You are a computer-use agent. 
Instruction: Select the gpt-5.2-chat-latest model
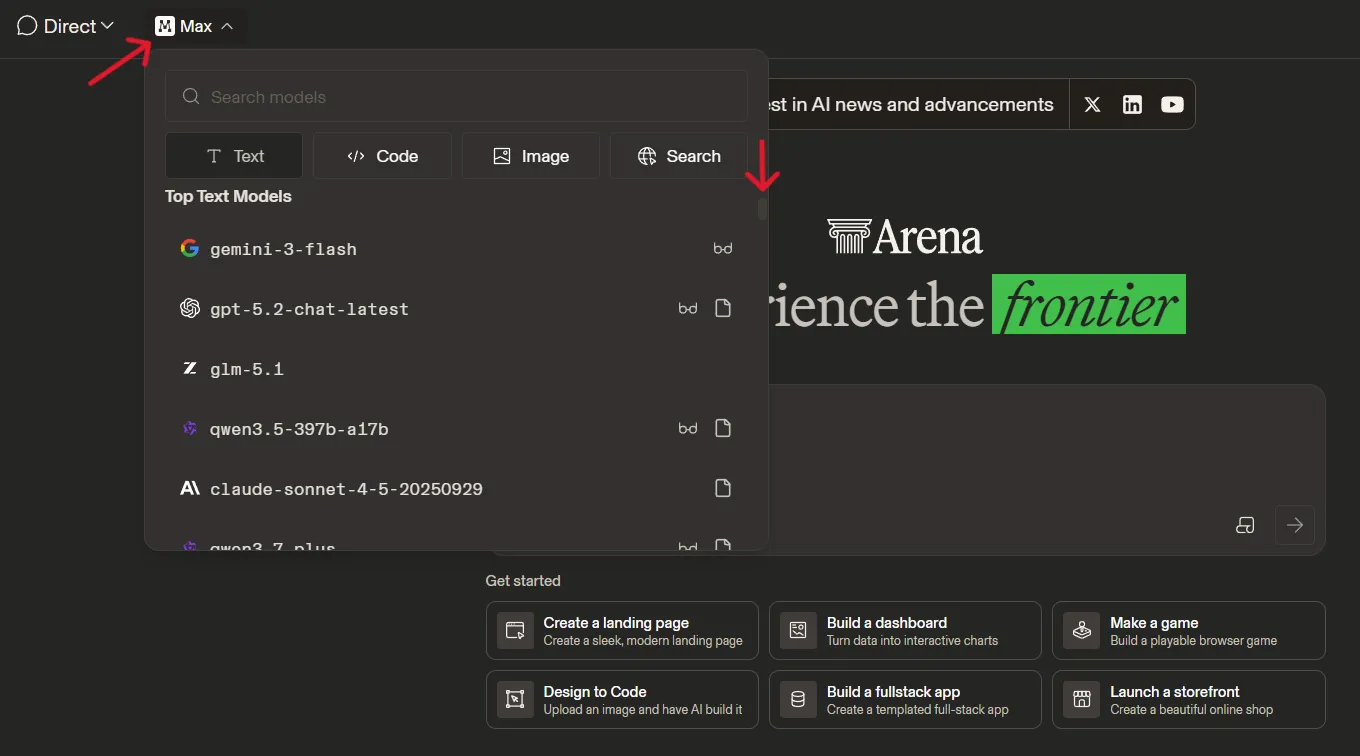click(456, 309)
